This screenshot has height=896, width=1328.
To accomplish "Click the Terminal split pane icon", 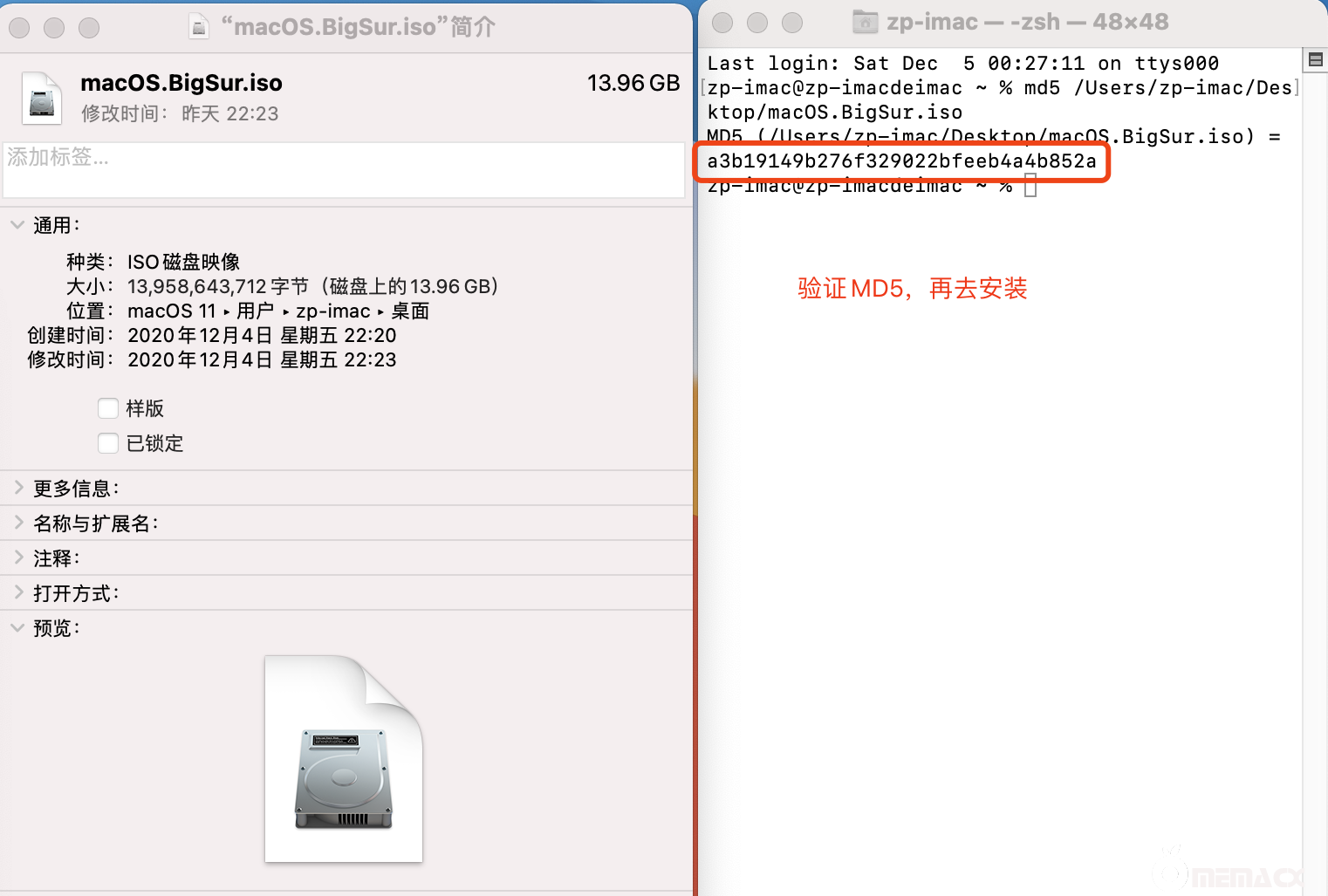I will tap(1315, 59).
